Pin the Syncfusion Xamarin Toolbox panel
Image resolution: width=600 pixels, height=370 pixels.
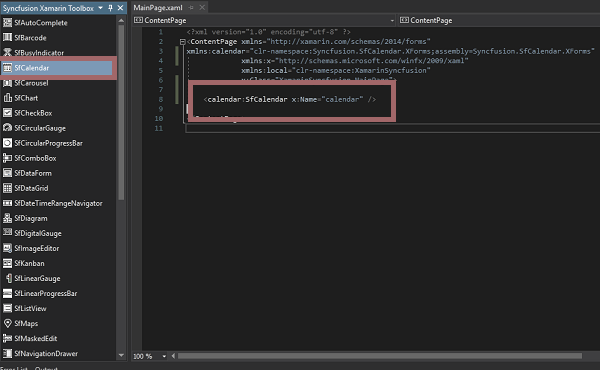pos(111,8)
